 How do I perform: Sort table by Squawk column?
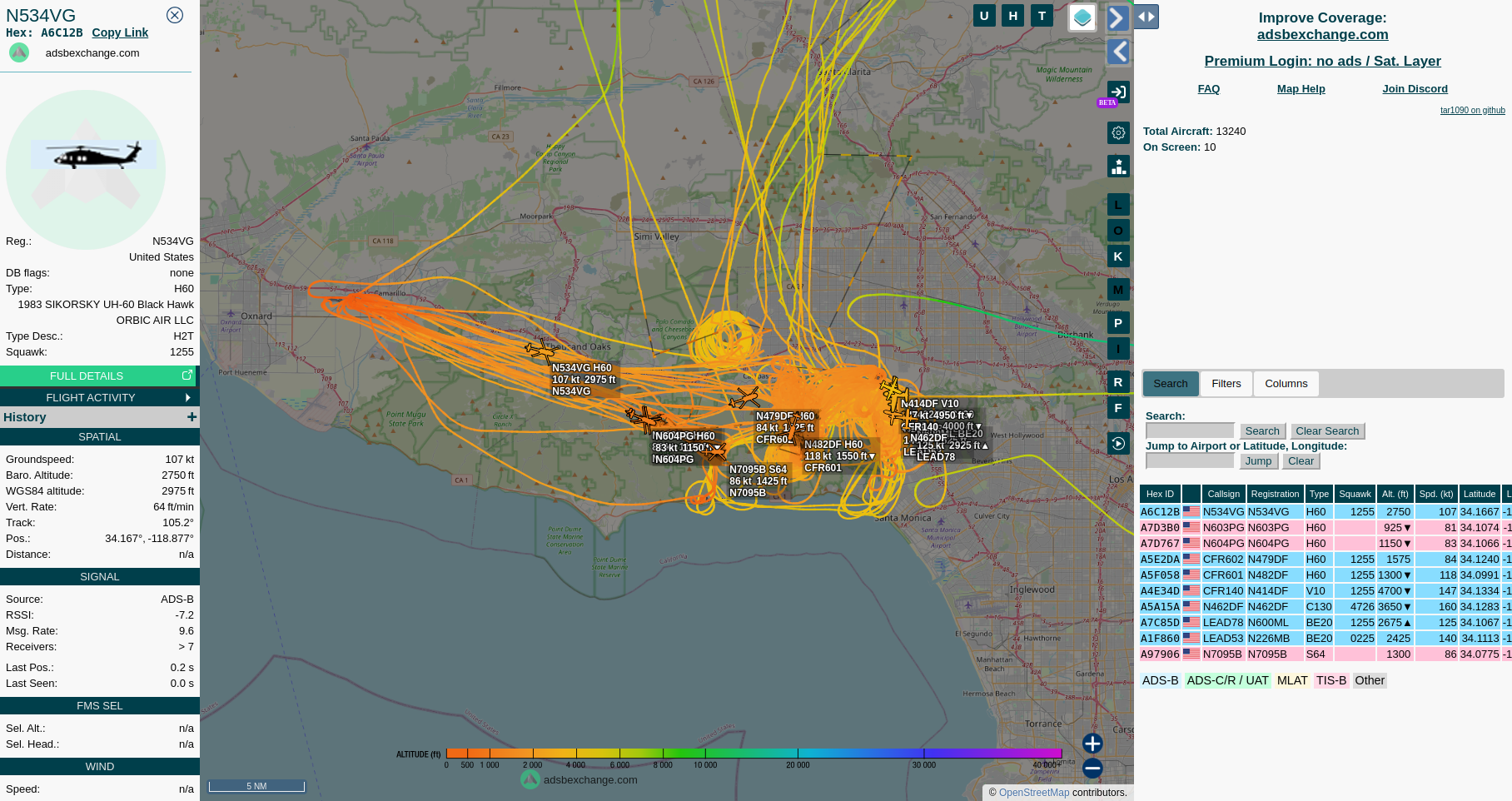point(1355,494)
